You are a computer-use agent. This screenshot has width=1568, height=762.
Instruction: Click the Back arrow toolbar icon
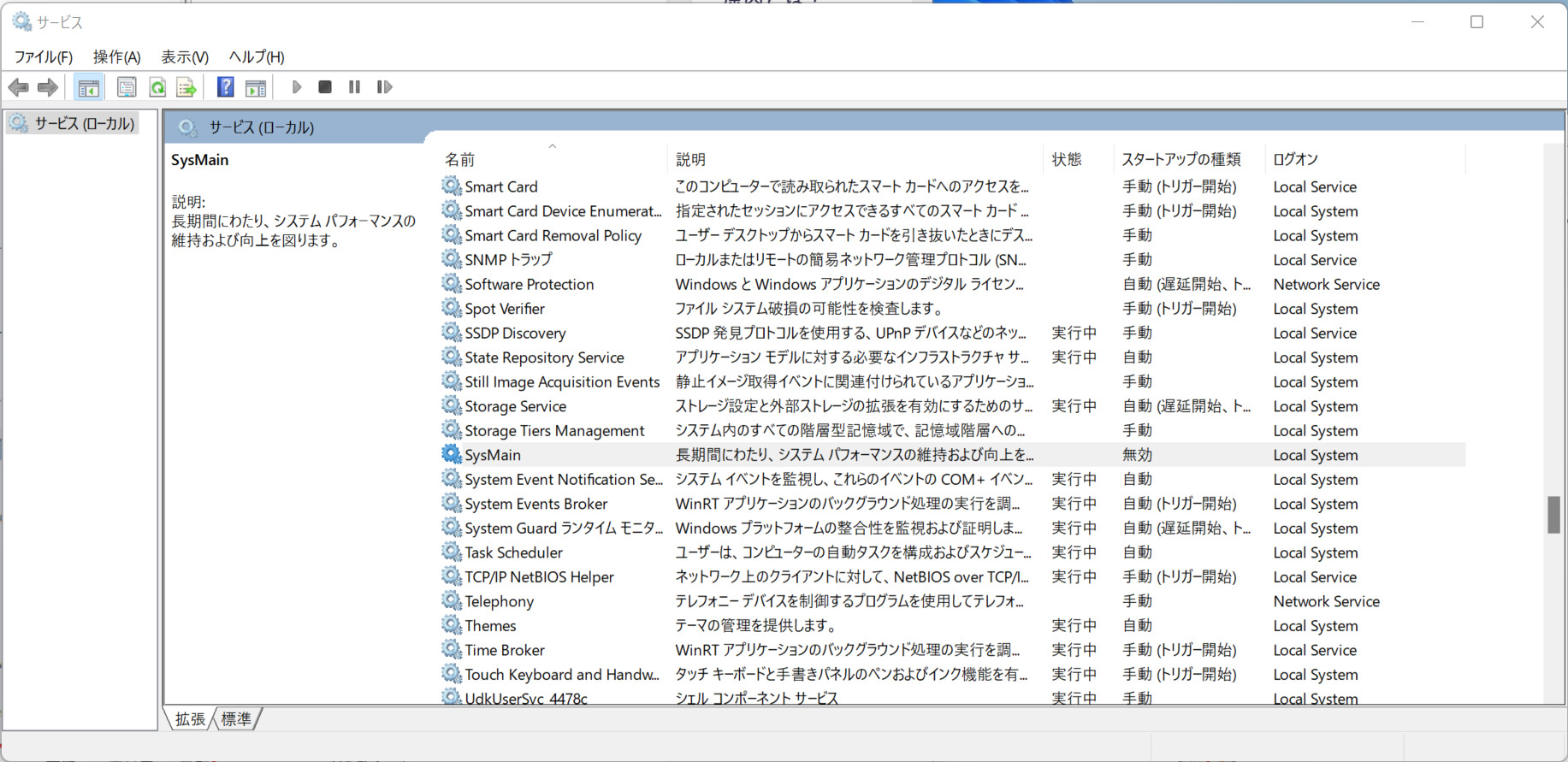(x=19, y=87)
